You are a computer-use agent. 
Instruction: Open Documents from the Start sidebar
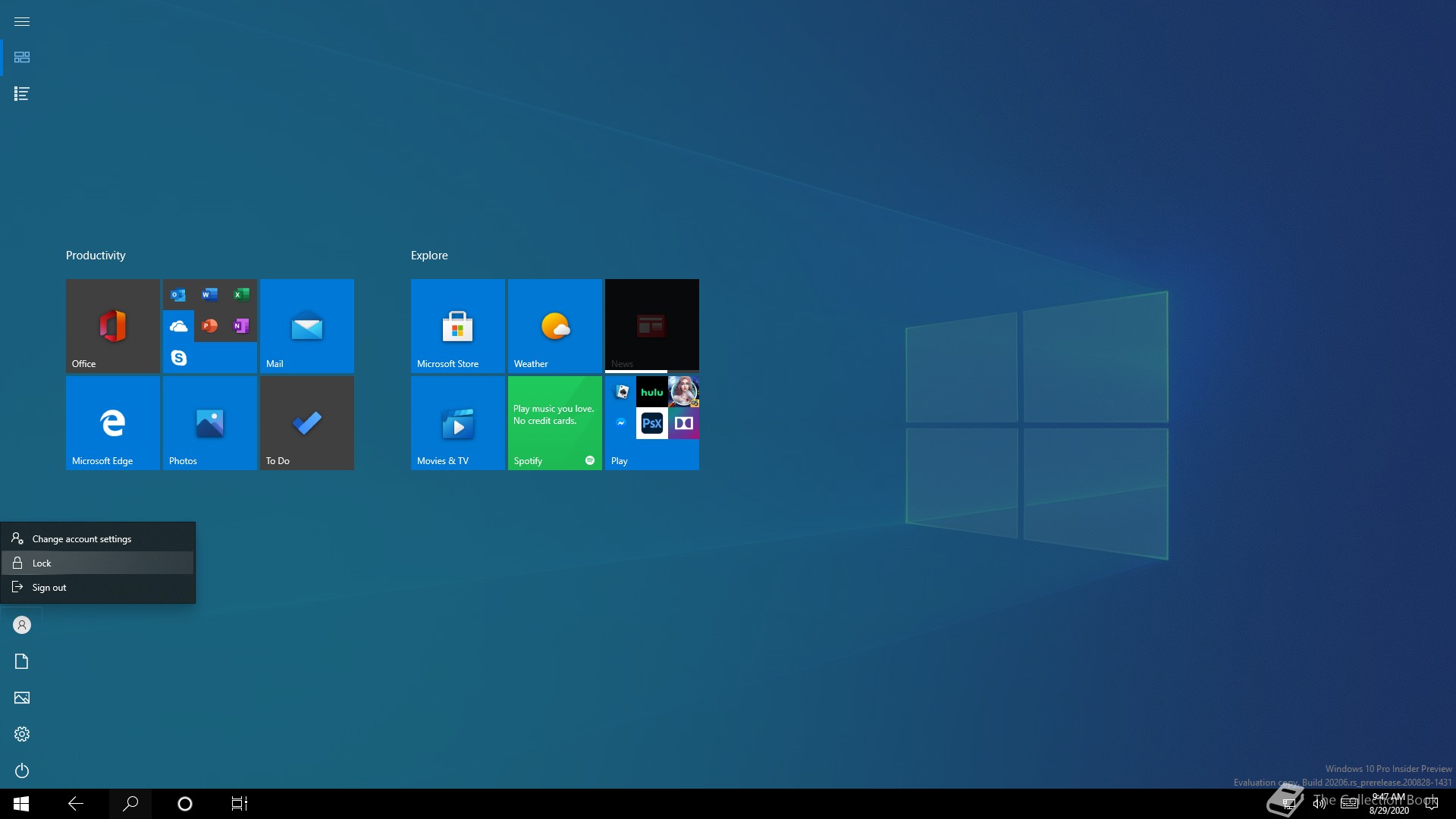coord(22,661)
